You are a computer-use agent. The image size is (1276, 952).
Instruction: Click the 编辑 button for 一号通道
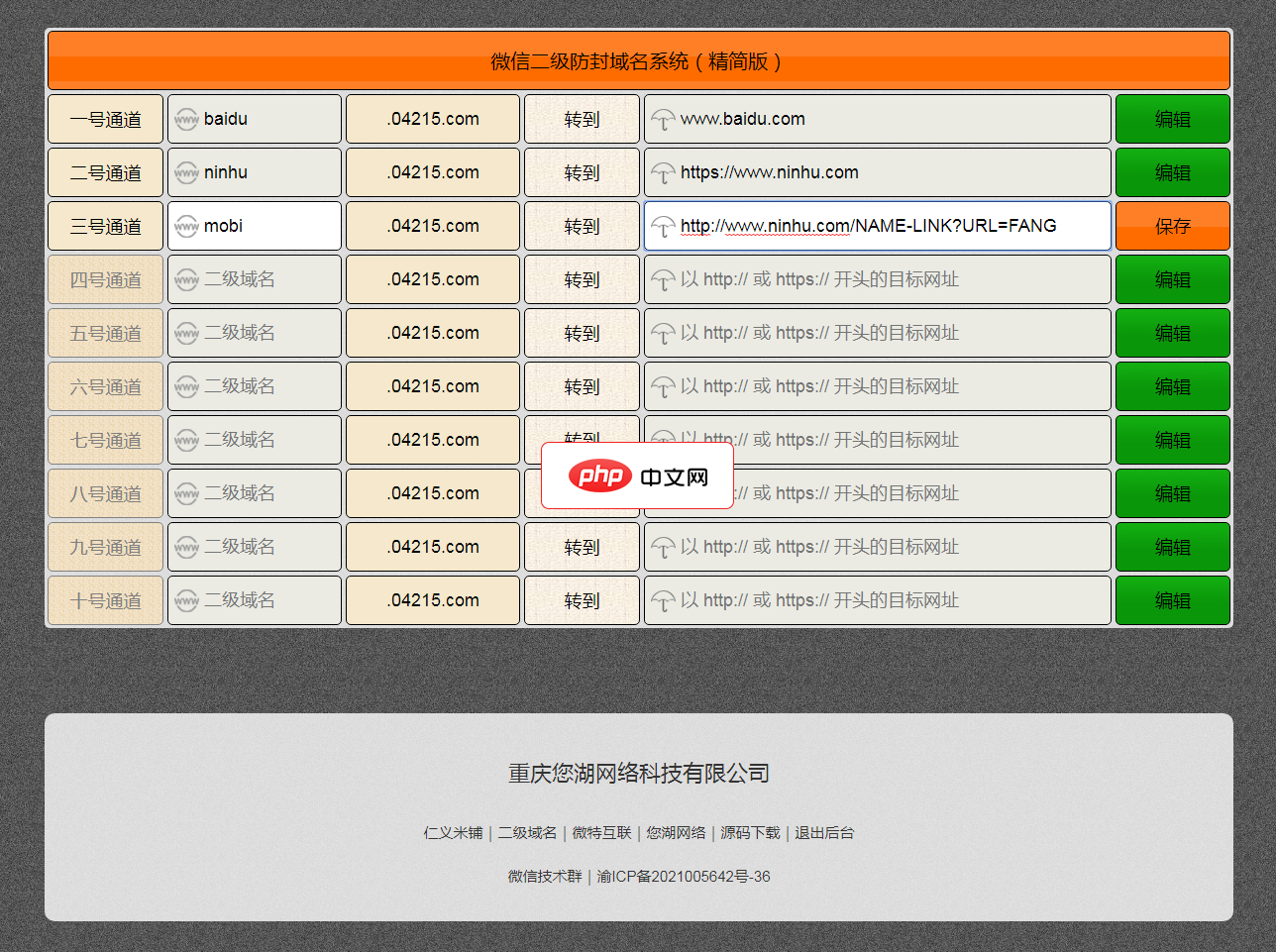point(1173,118)
